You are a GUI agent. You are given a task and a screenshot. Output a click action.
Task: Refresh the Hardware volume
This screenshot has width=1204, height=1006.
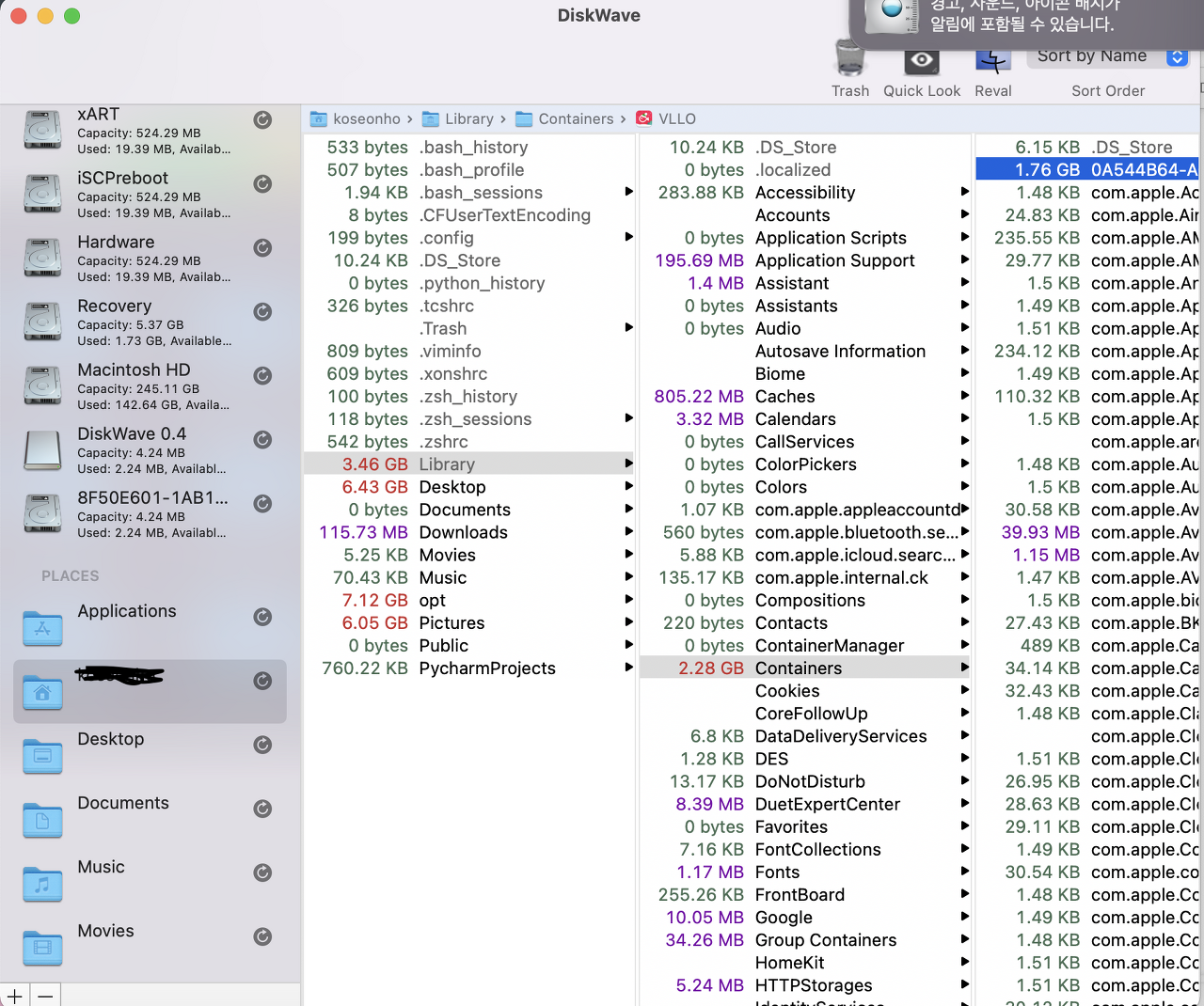coord(263,248)
